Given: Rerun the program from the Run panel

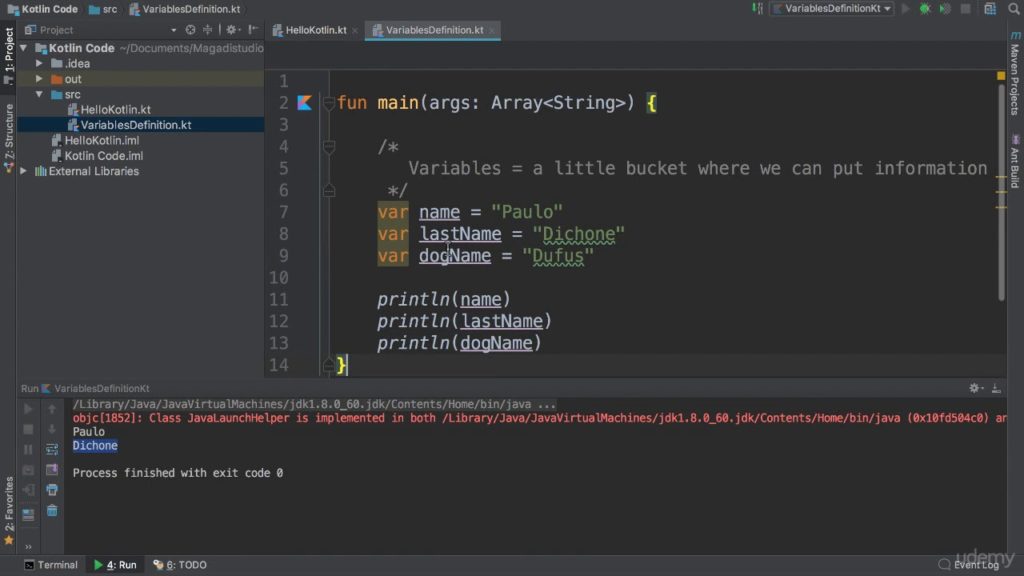Looking at the screenshot, I should coord(28,409).
